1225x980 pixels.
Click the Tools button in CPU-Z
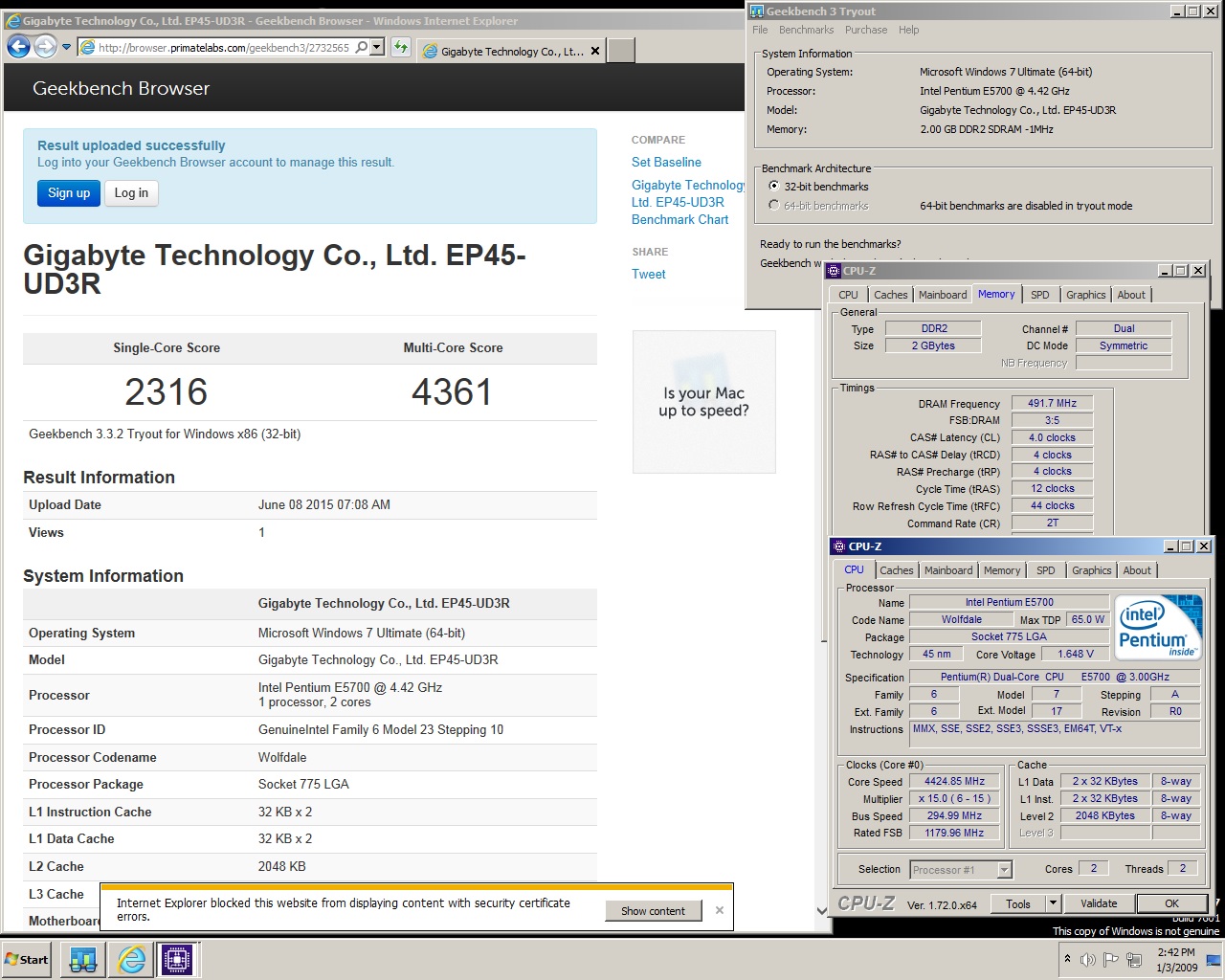(x=1017, y=903)
